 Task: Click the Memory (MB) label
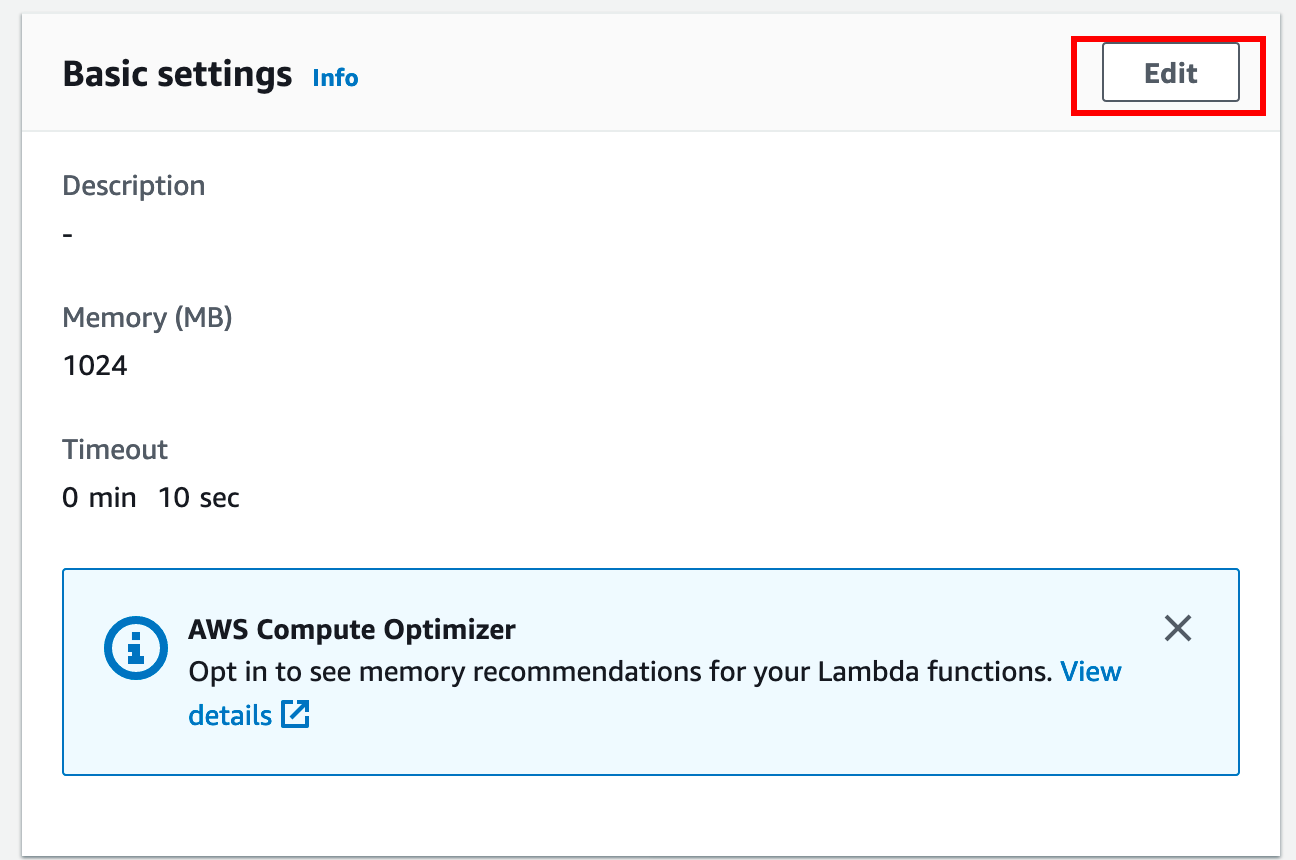147,318
